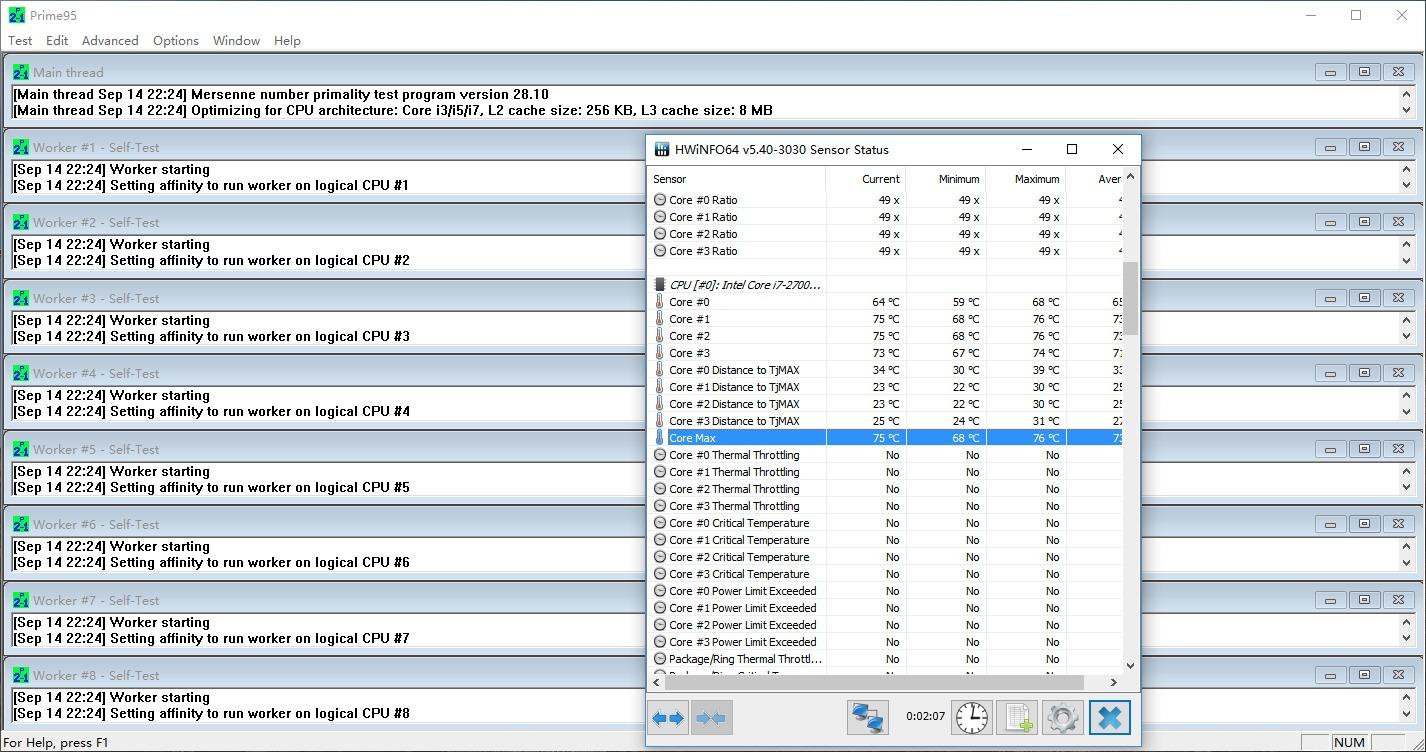Select the "Core #1 Ratio" sensor row

click(885, 217)
